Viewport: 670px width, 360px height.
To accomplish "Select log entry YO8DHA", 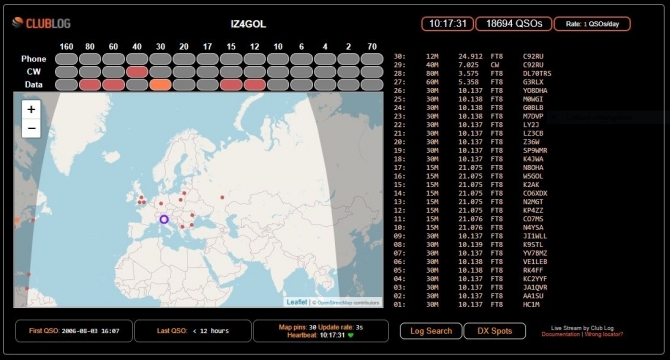I will coord(470,91).
